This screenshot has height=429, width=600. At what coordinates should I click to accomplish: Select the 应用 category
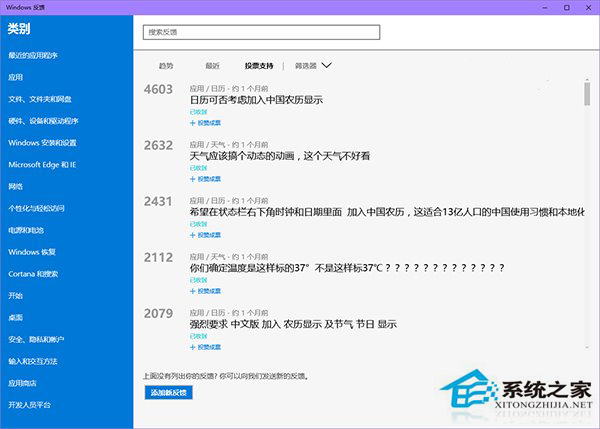click(x=16, y=77)
